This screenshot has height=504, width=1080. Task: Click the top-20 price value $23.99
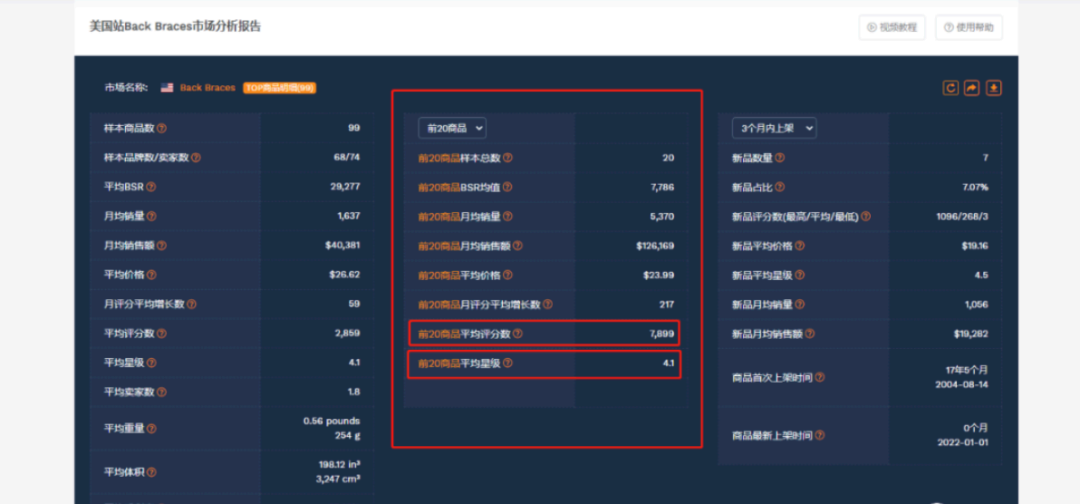pyautogui.click(x=658, y=275)
